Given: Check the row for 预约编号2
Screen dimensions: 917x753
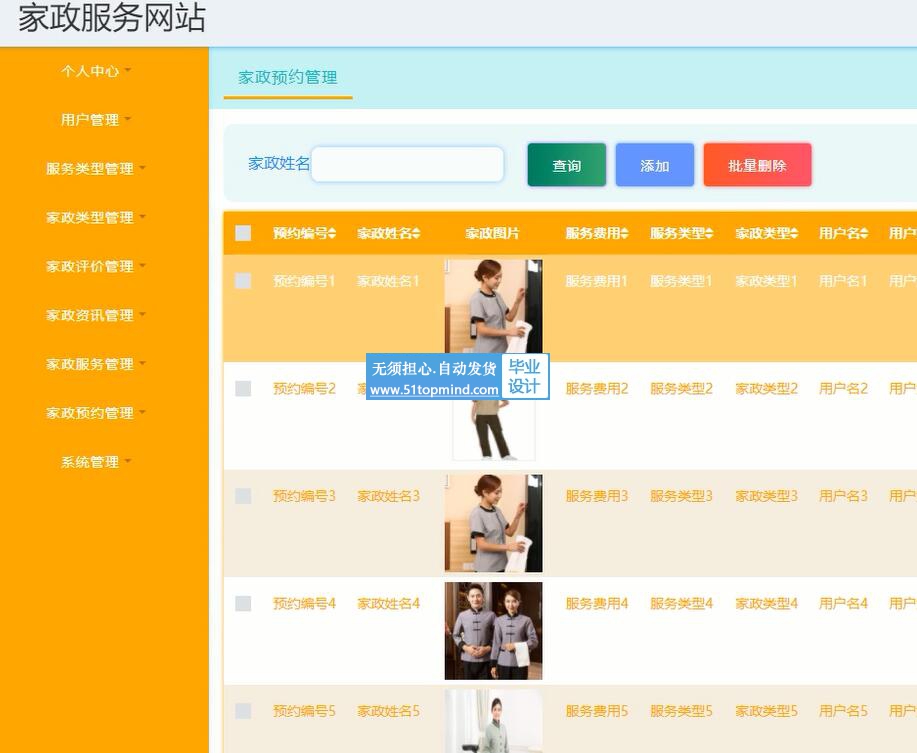Looking at the screenshot, I should tap(243, 388).
